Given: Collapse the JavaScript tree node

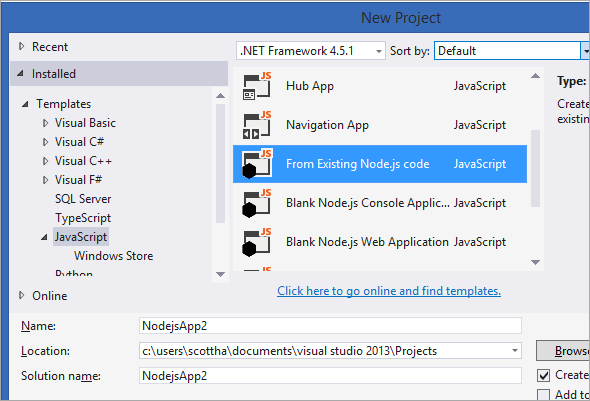Looking at the screenshot, I should (44, 237).
